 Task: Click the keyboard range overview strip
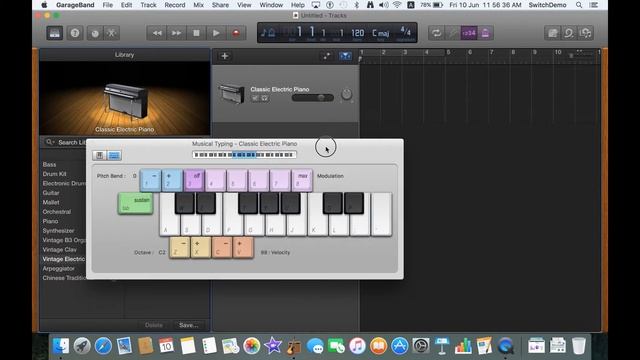point(244,155)
